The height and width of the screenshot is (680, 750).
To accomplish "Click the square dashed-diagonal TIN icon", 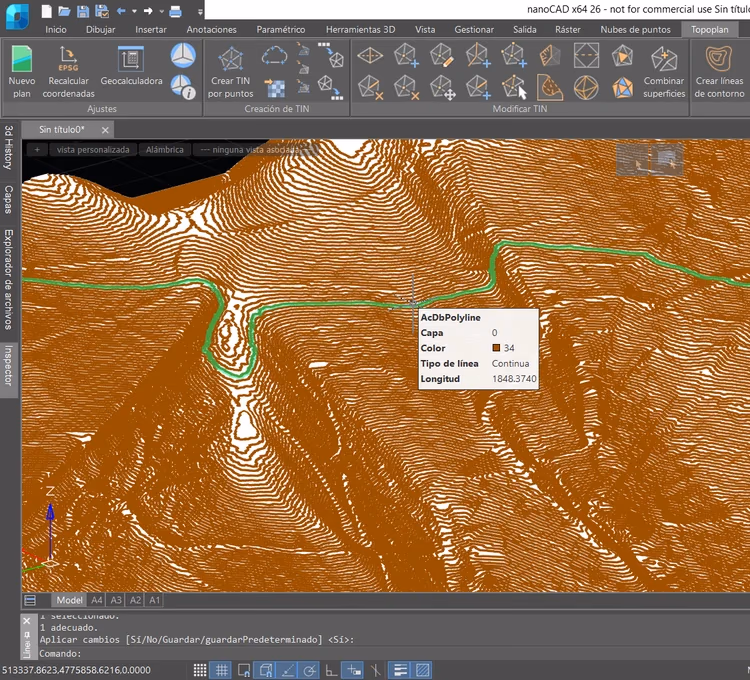I will click(586, 55).
